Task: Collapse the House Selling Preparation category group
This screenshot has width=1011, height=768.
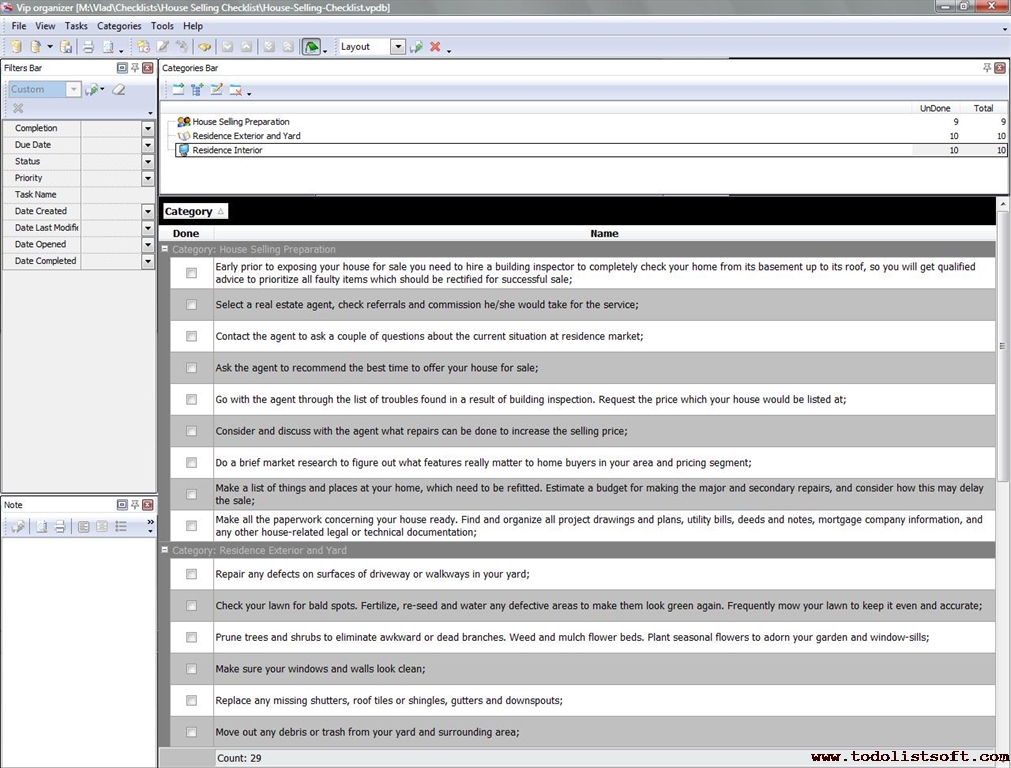Action: coord(165,249)
